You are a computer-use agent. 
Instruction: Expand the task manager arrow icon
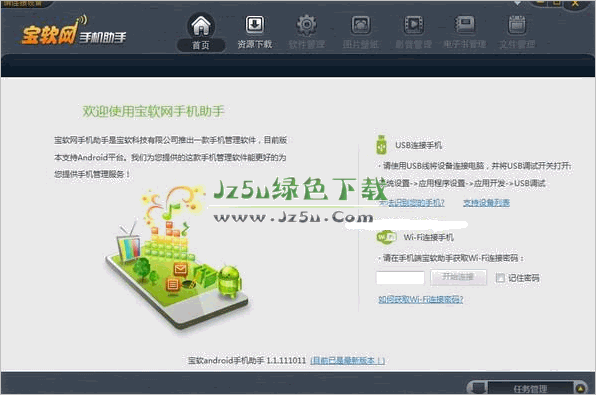click(580, 389)
